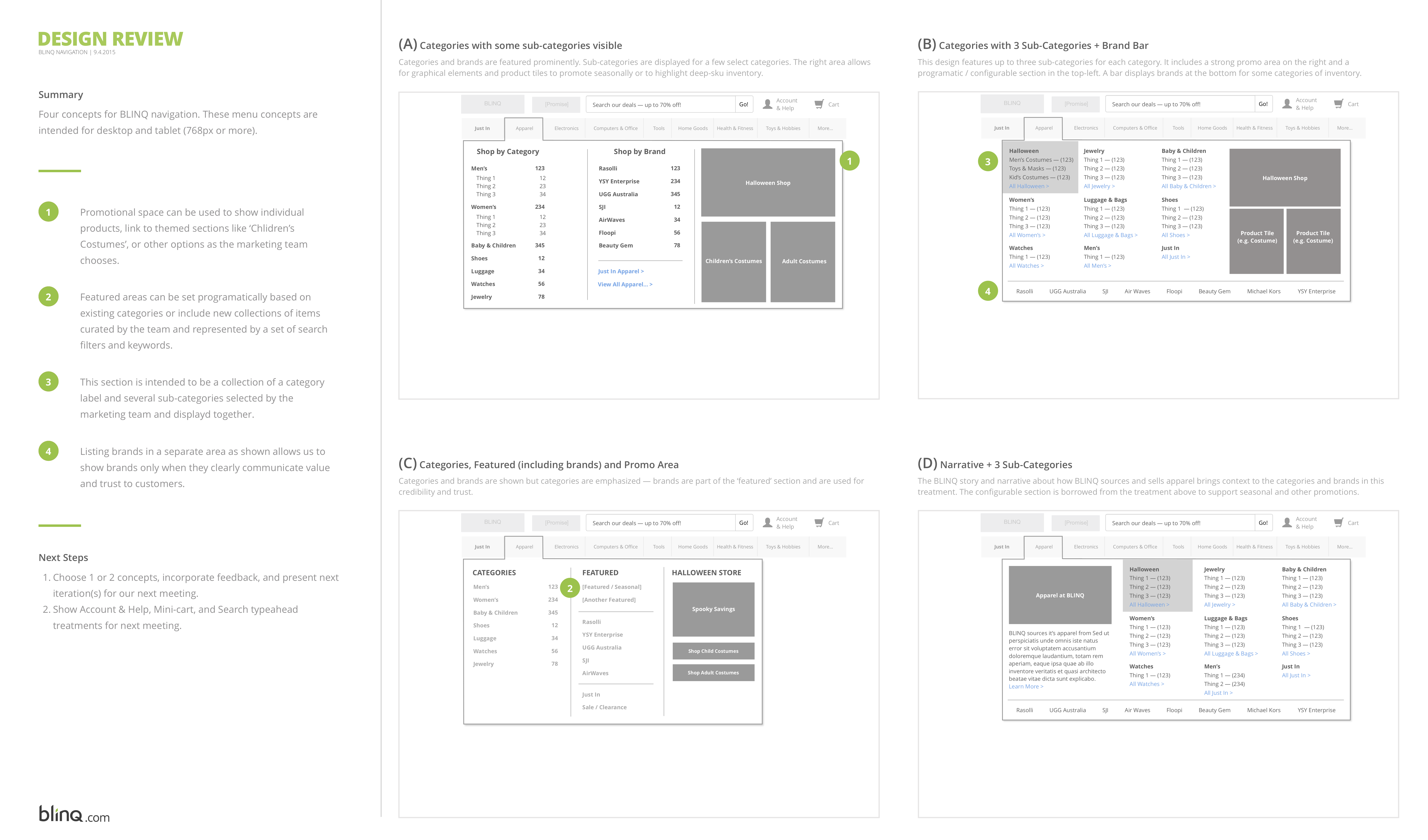Select the Tools tab in concept D
Image resolution: width=1428 pixels, height=840 pixels.
[x=1178, y=547]
